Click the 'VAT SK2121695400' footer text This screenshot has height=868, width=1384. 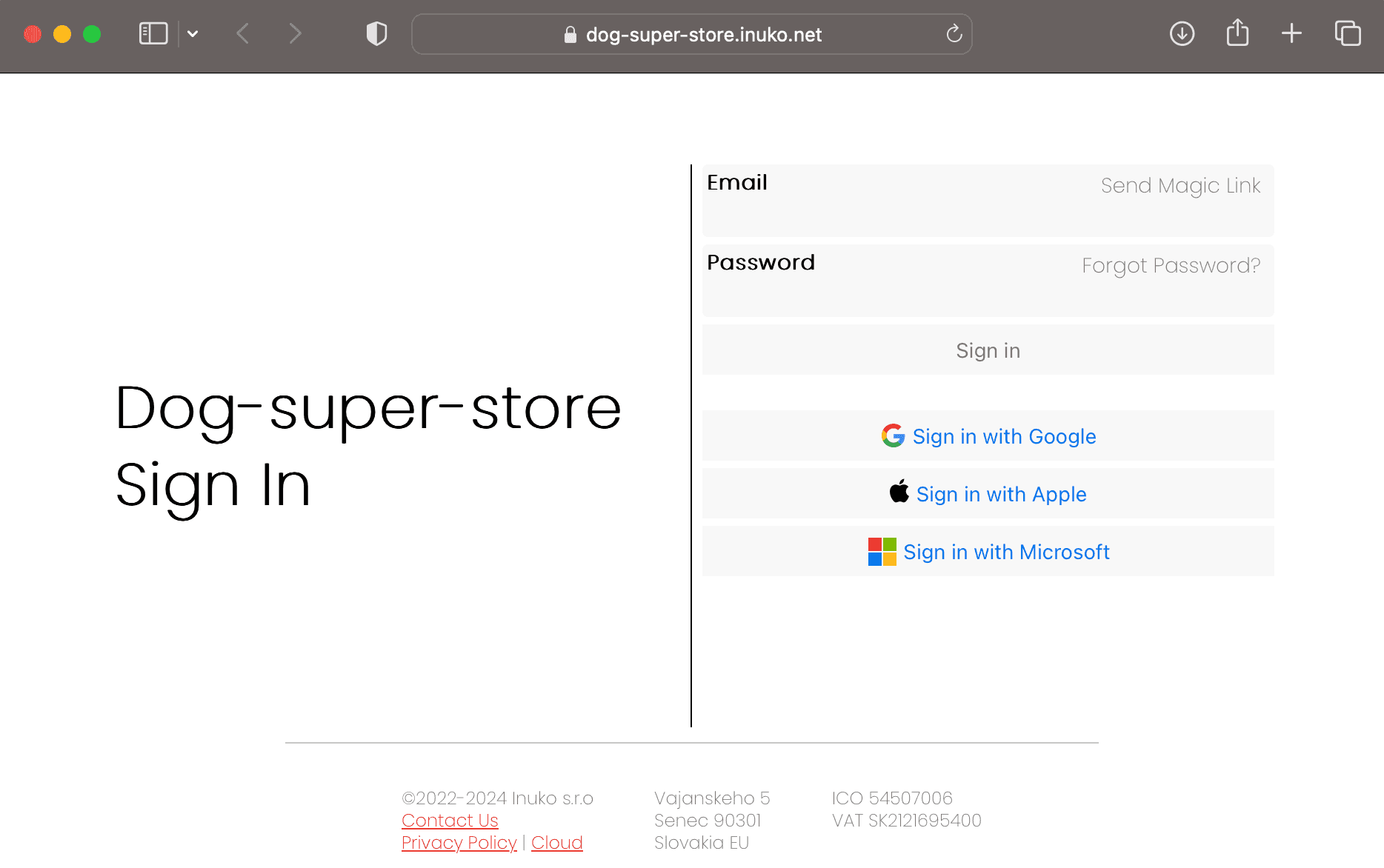click(907, 821)
